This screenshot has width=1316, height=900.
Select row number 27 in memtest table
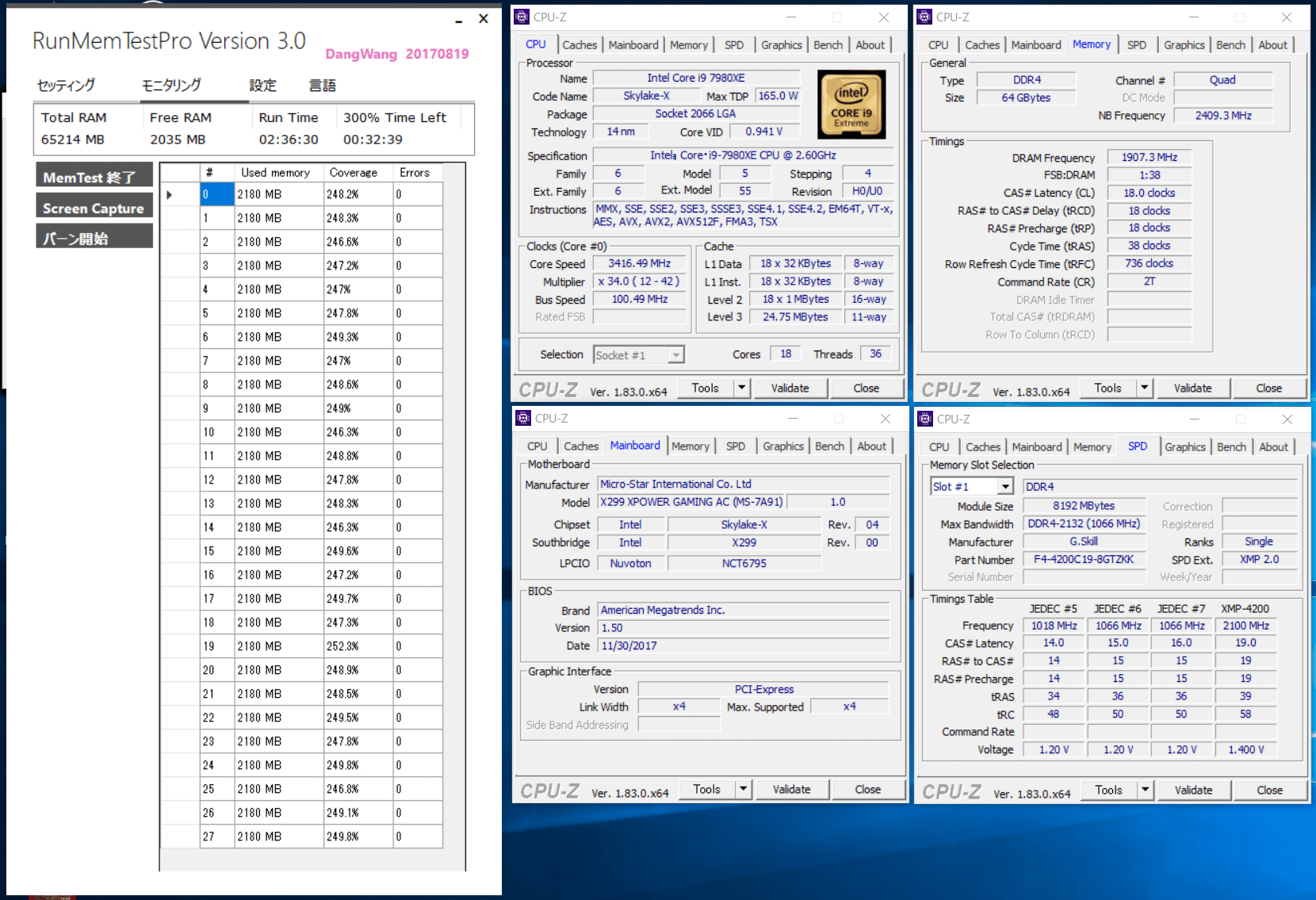point(217,837)
